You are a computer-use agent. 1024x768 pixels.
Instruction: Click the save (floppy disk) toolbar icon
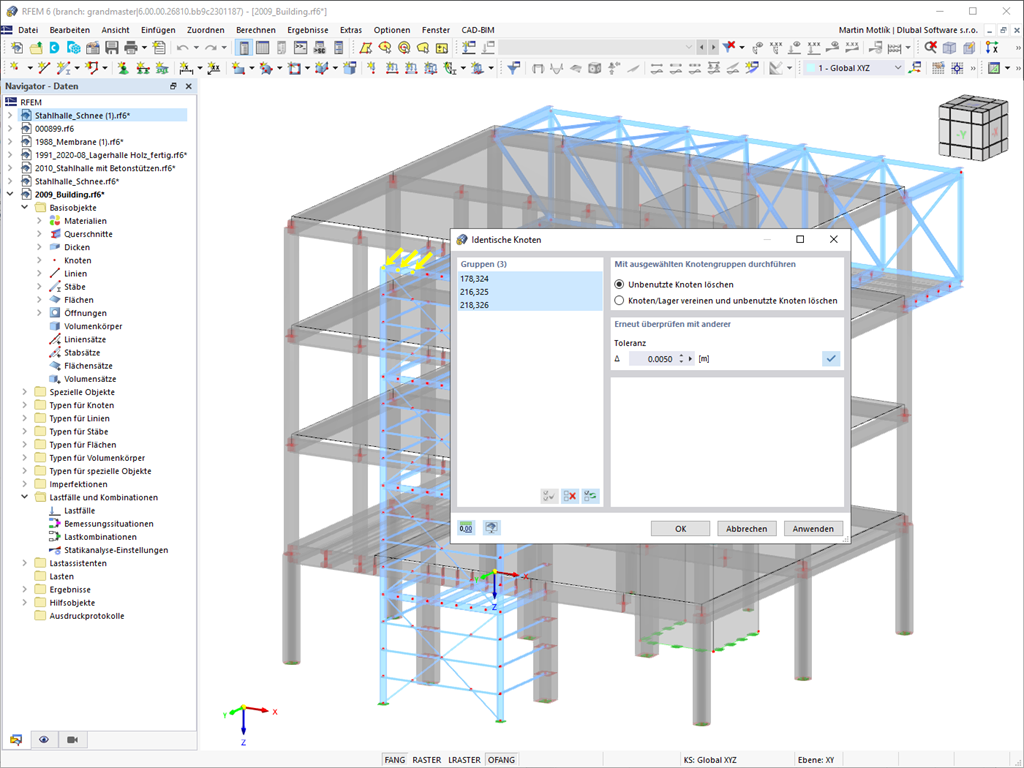point(112,48)
